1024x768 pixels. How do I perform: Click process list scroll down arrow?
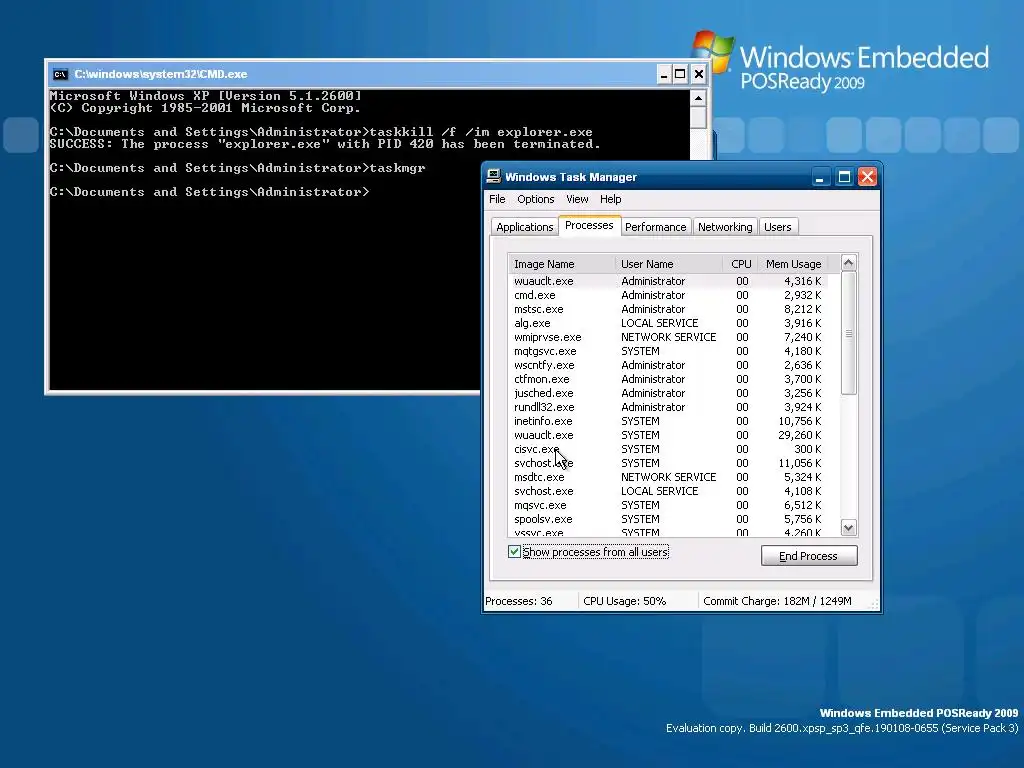coord(848,528)
